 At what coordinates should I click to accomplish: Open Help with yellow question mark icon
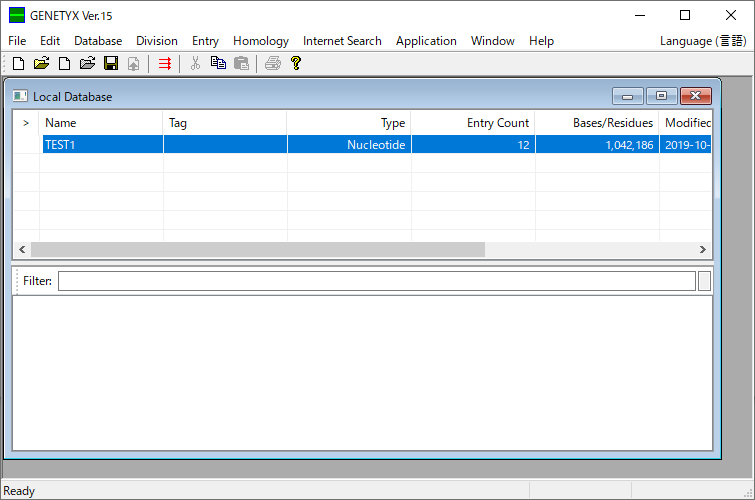coord(296,63)
